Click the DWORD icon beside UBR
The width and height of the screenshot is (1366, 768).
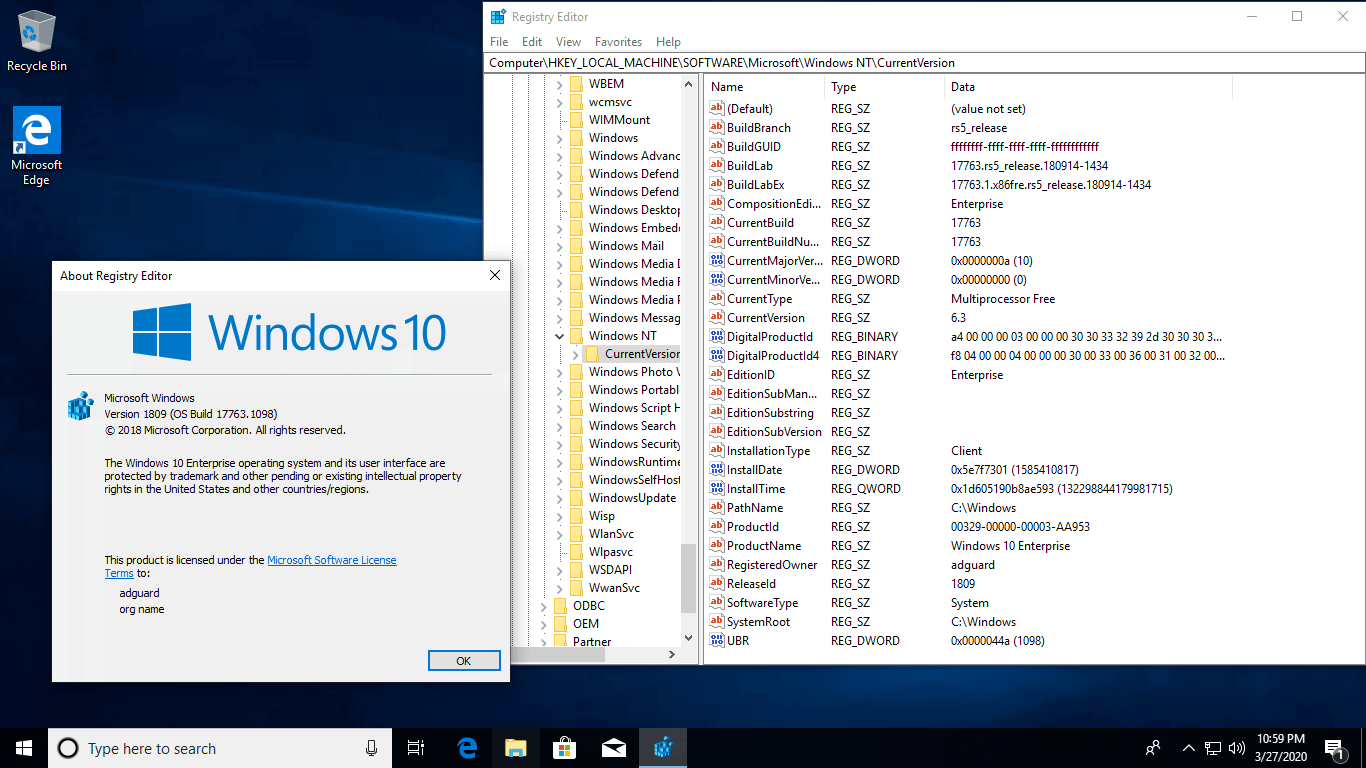click(x=716, y=640)
